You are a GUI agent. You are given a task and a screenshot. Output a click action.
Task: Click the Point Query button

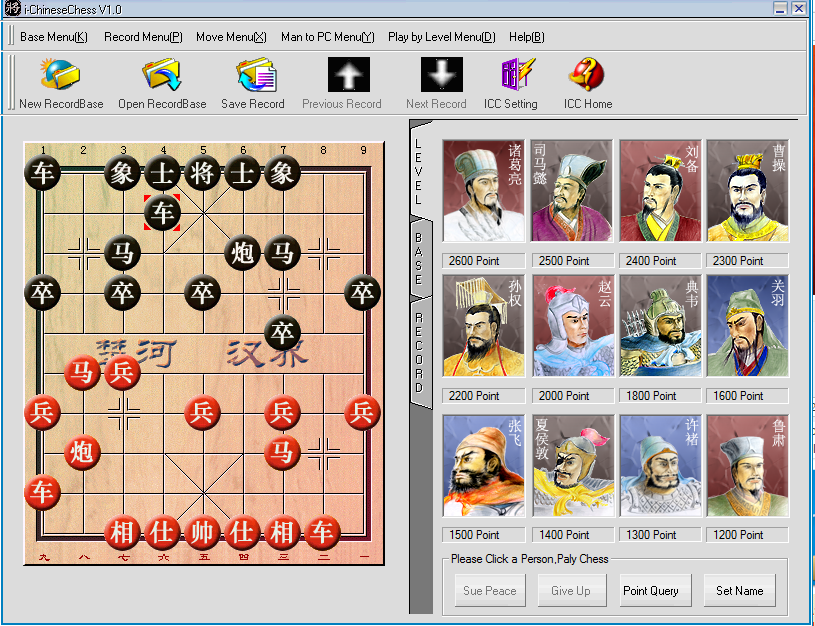pyautogui.click(x=655, y=591)
